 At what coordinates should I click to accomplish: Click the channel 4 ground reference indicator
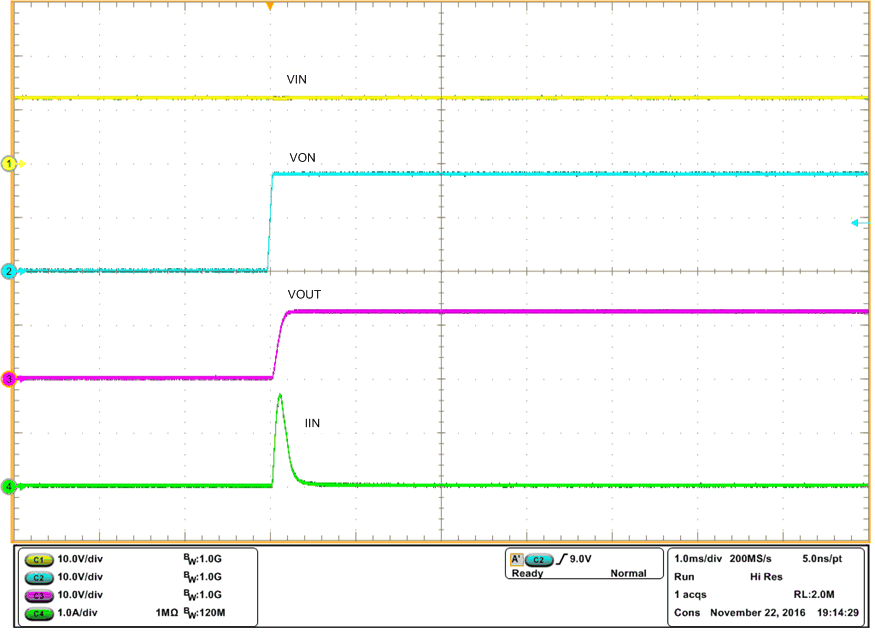coord(8,487)
